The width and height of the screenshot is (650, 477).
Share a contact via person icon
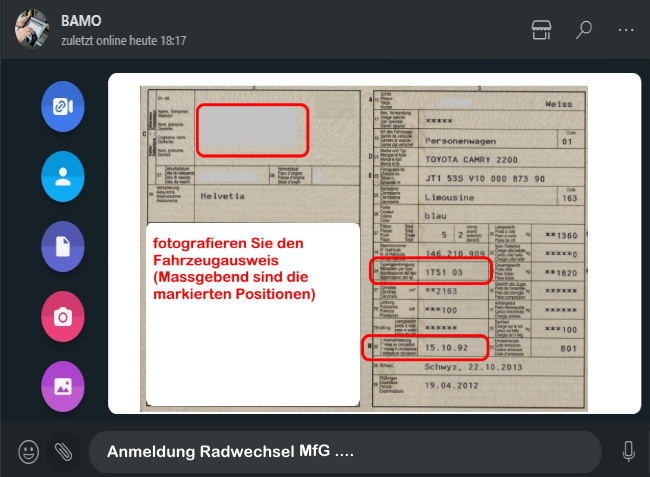[63, 177]
